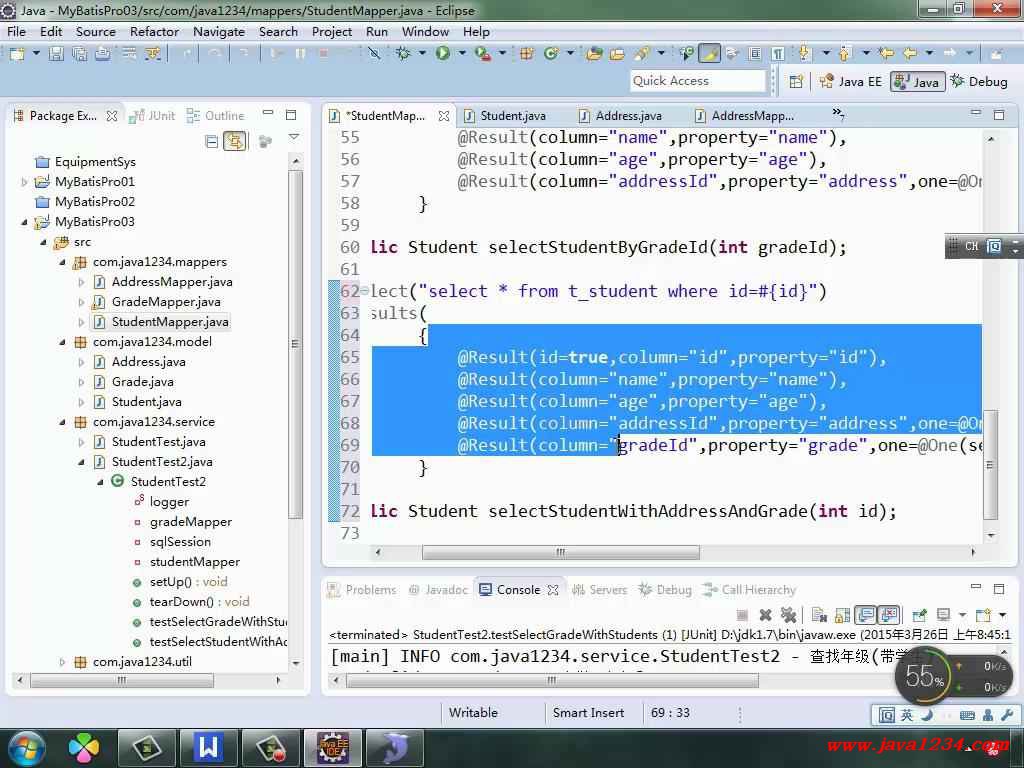Collapse the MyBatisPro03 project
This screenshot has width=1024, height=768.
pos(25,222)
